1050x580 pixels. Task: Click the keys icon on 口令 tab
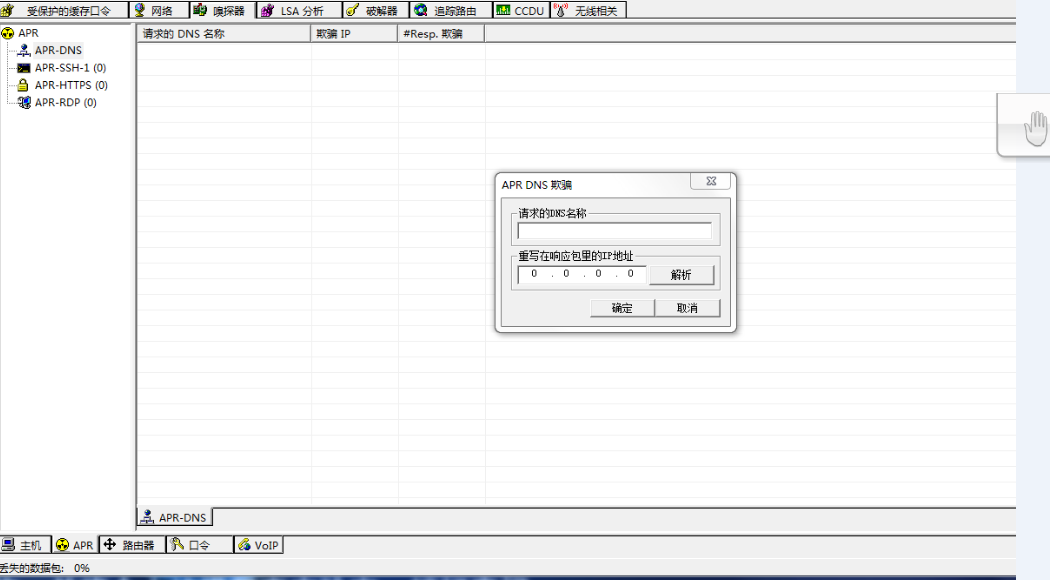[x=177, y=545]
